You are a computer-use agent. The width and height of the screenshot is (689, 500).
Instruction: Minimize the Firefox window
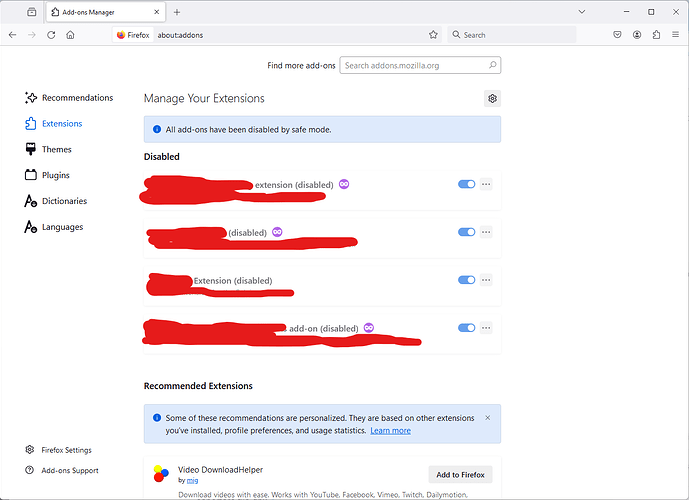pos(627,12)
